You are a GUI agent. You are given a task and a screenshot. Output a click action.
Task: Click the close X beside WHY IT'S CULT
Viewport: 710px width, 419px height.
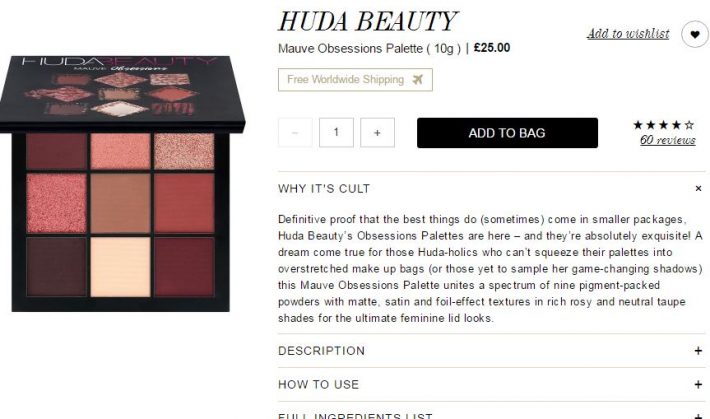tap(698, 188)
